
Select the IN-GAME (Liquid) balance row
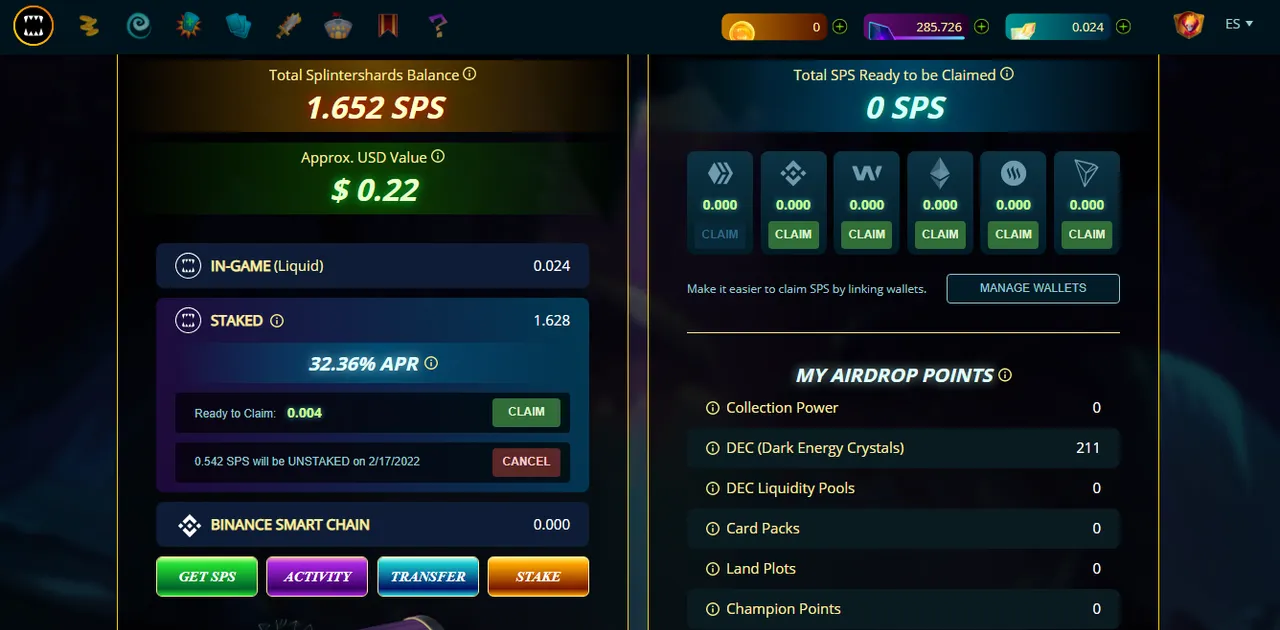click(x=373, y=266)
